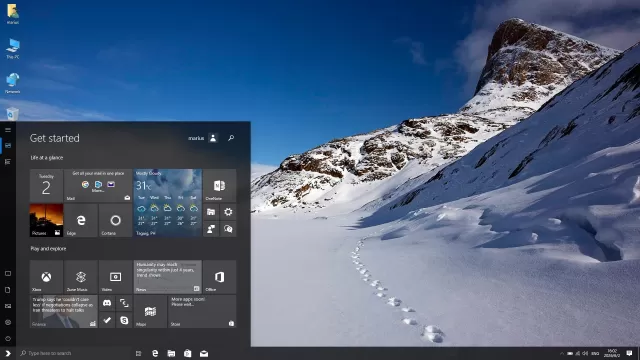This screenshot has height=360, width=640.
Task: Click the volume speaker icon in tray
Action: click(x=585, y=353)
